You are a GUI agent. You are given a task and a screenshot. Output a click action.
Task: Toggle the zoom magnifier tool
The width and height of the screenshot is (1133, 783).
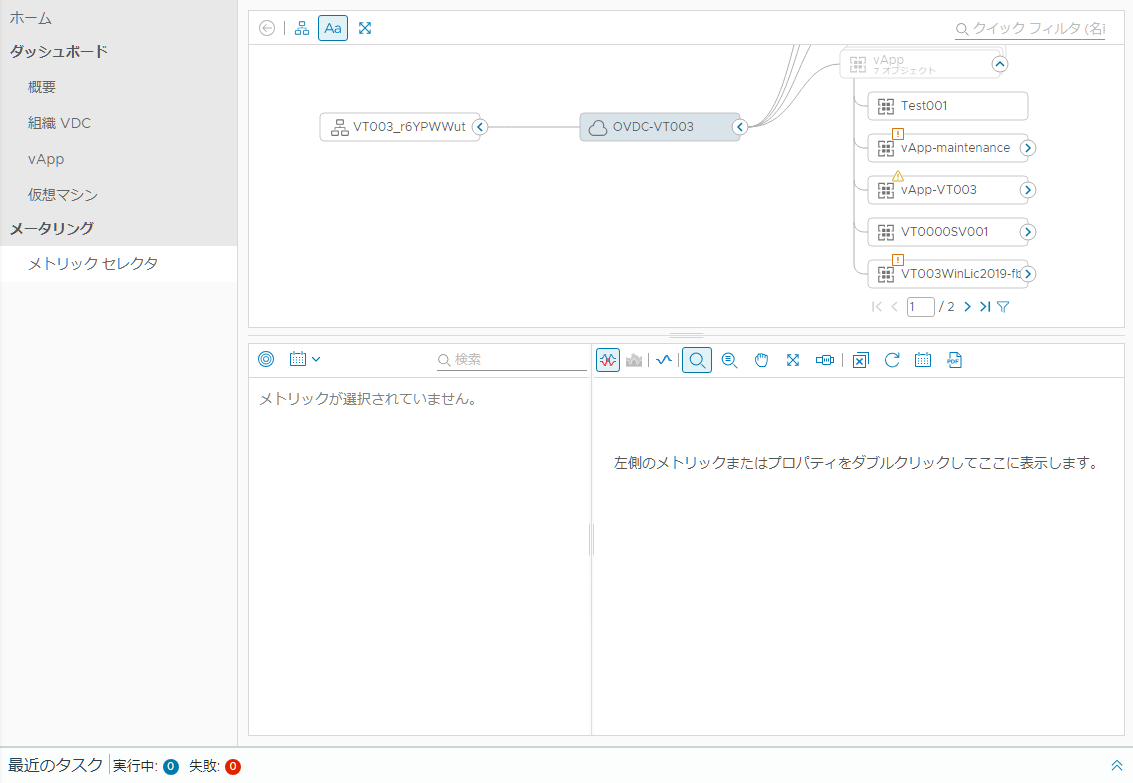click(697, 360)
